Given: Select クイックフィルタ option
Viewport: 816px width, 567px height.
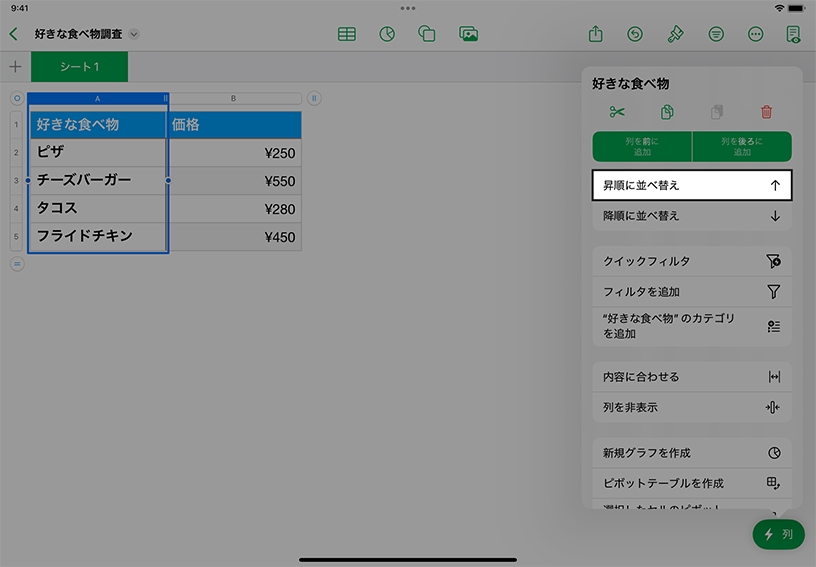Looking at the screenshot, I should [692, 261].
